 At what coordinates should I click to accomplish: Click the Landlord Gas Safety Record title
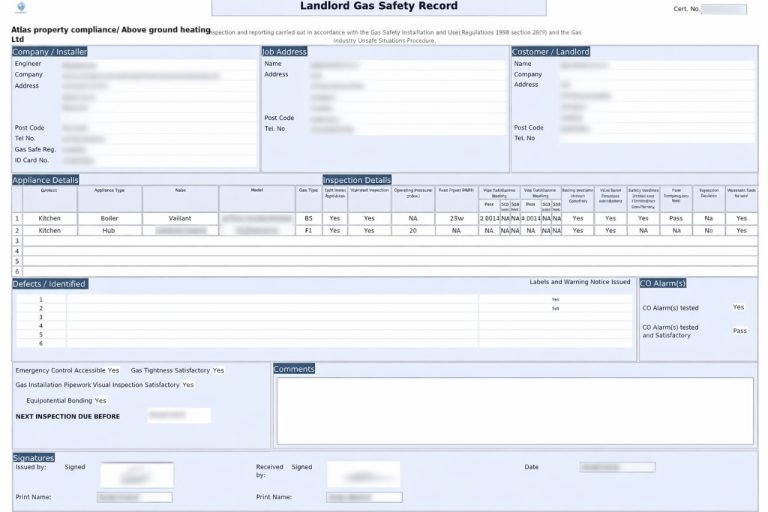point(379,7)
